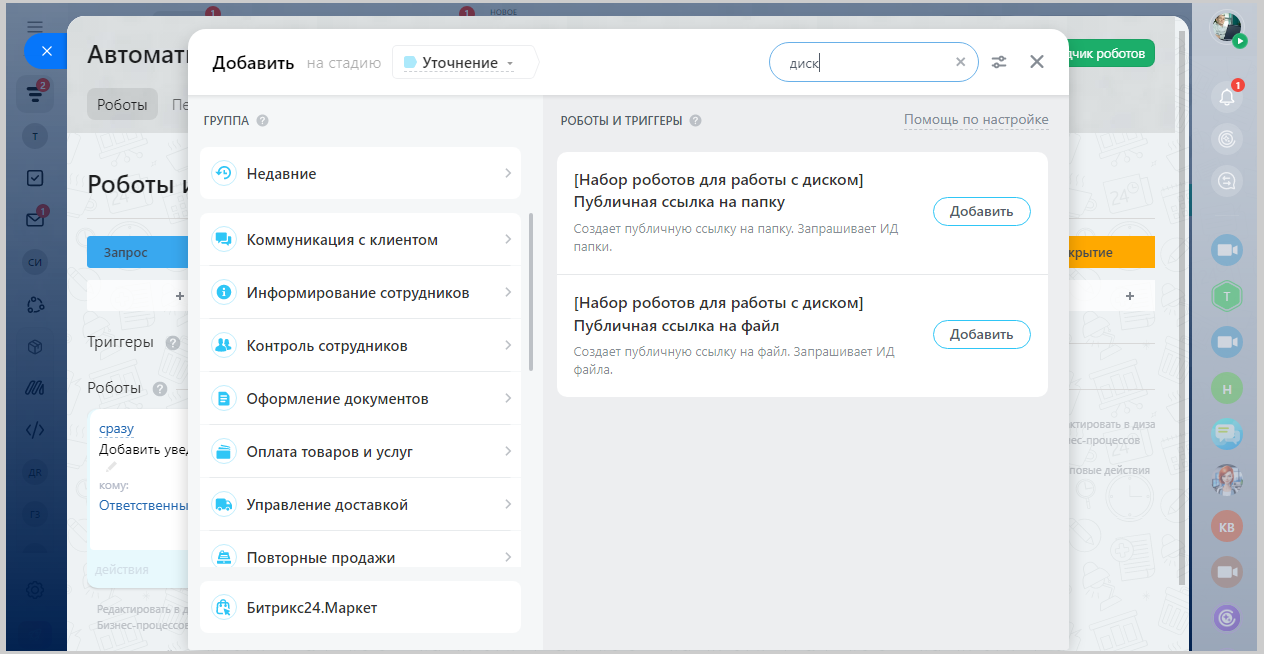This screenshot has height=654, width=1264.
Task: Expand Информирование сотрудников group
Action: pos(360,293)
